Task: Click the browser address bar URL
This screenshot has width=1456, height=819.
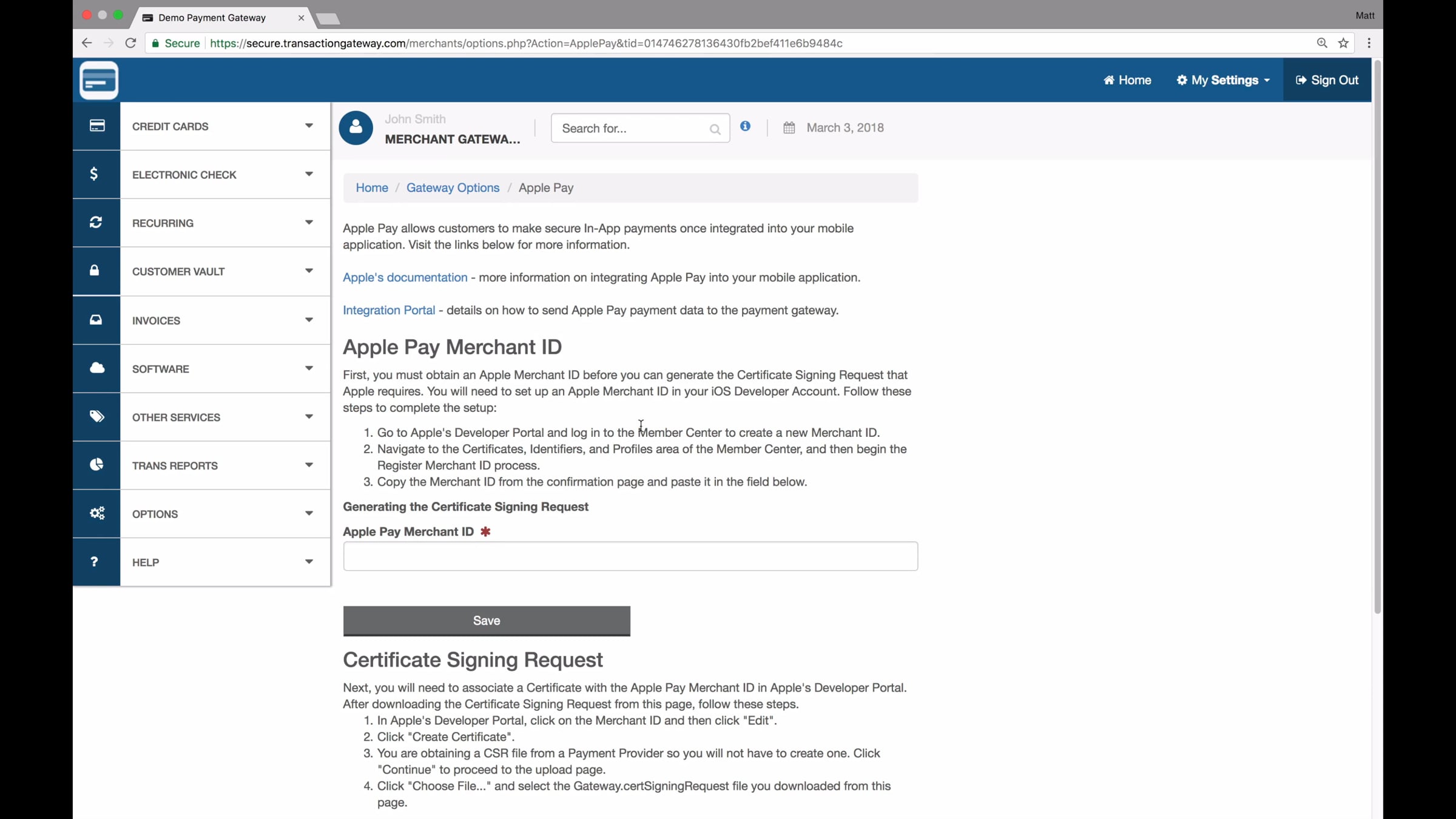Action: 526,43
